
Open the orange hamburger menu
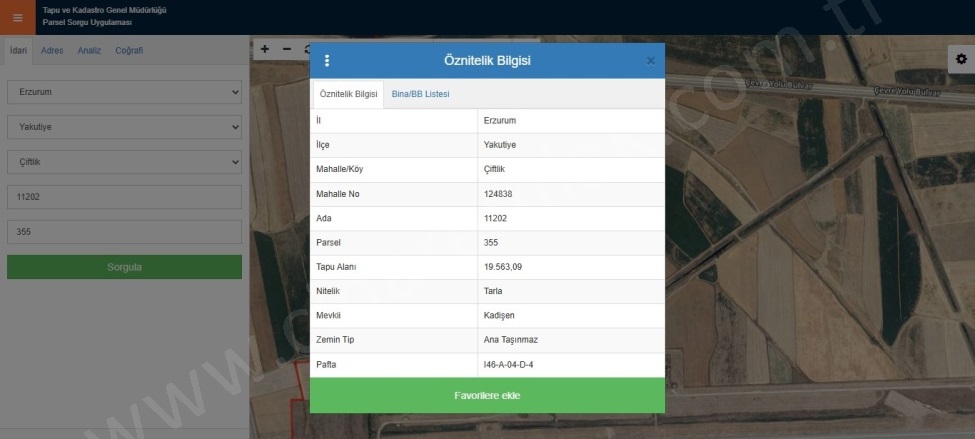pos(17,17)
